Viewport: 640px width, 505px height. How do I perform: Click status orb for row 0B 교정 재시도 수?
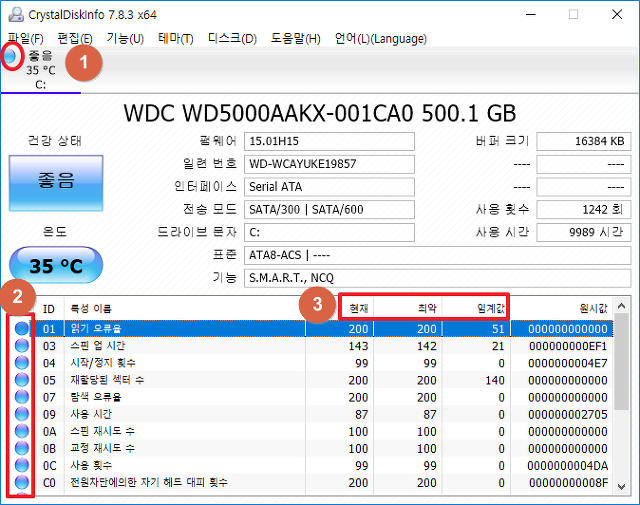tap(22, 449)
